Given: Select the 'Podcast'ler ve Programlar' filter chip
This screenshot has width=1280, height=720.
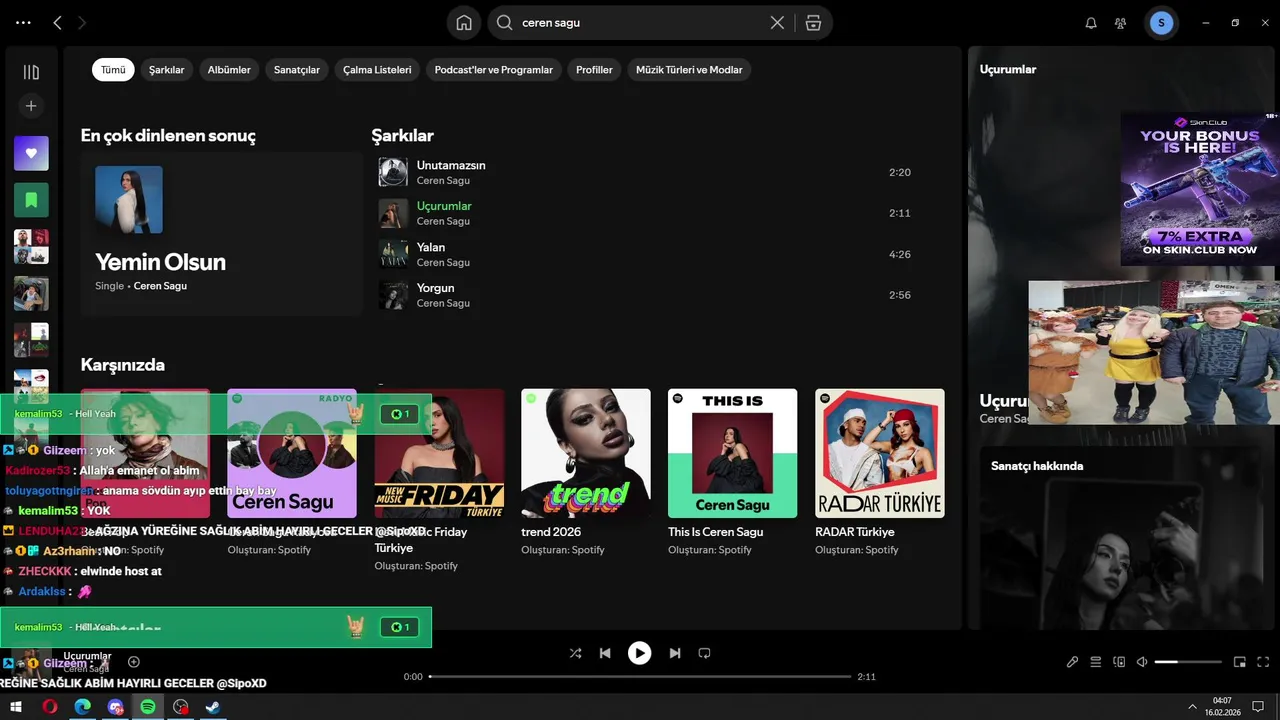Looking at the screenshot, I should point(494,70).
